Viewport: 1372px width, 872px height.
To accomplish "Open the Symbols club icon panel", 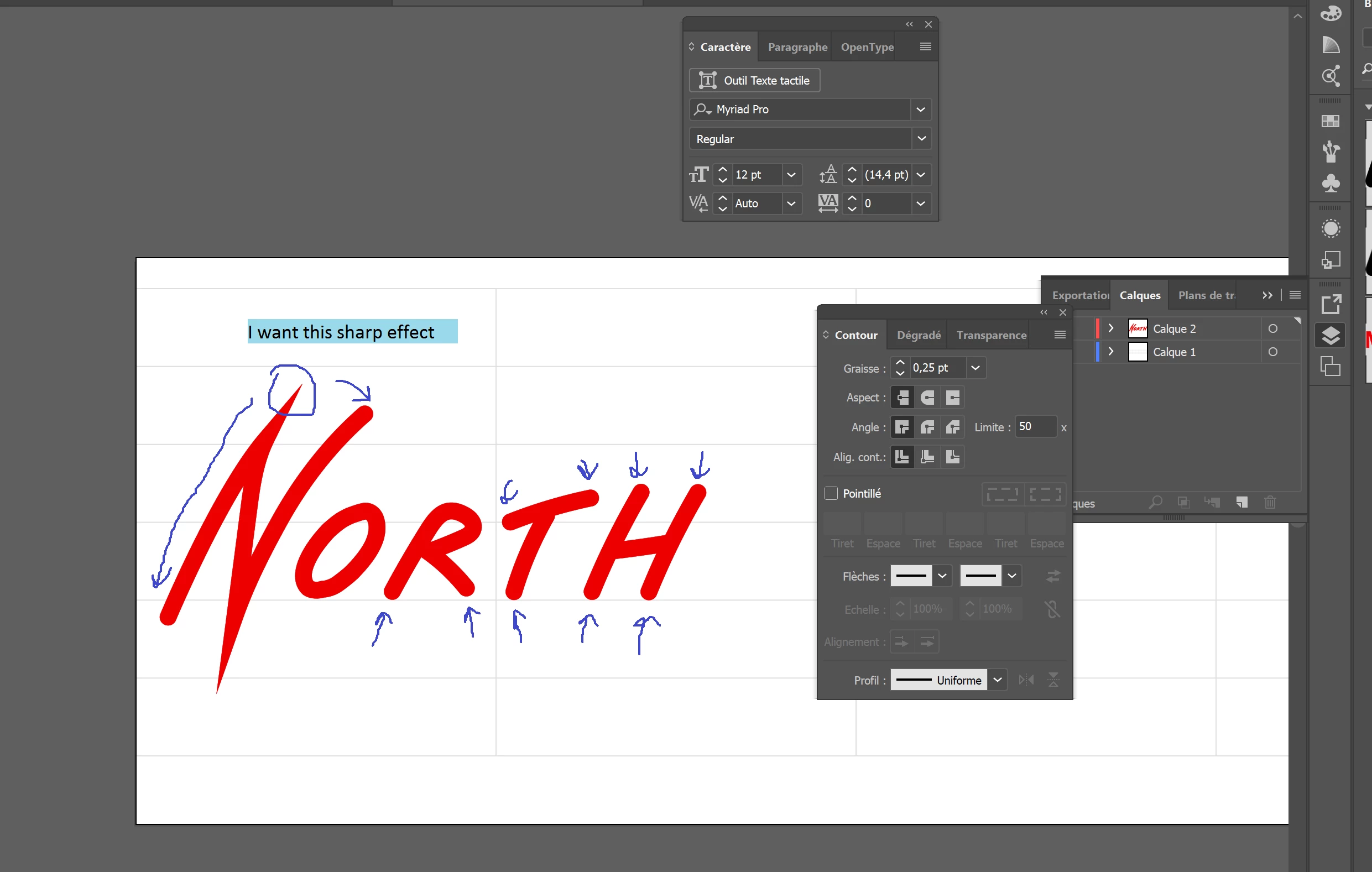I will (1331, 183).
